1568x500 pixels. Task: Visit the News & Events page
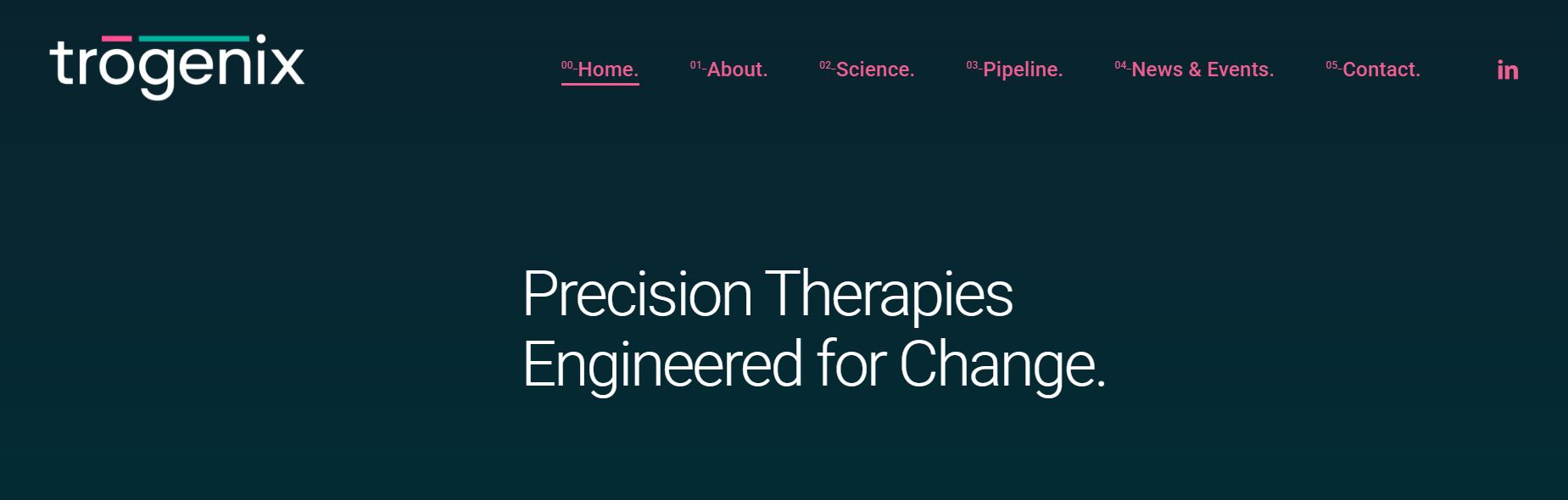pyautogui.click(x=1203, y=69)
